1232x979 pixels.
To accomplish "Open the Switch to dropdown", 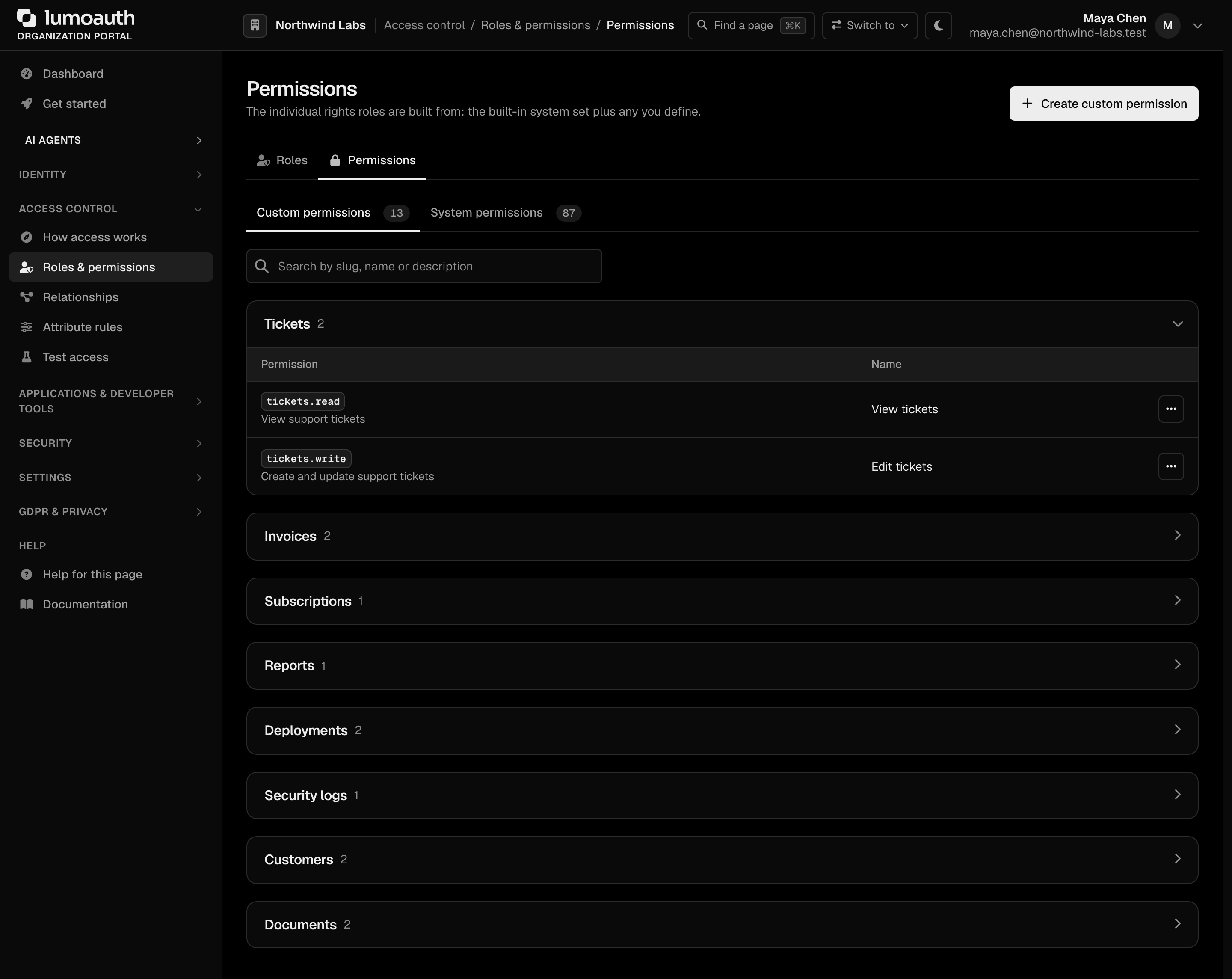I will (870, 25).
